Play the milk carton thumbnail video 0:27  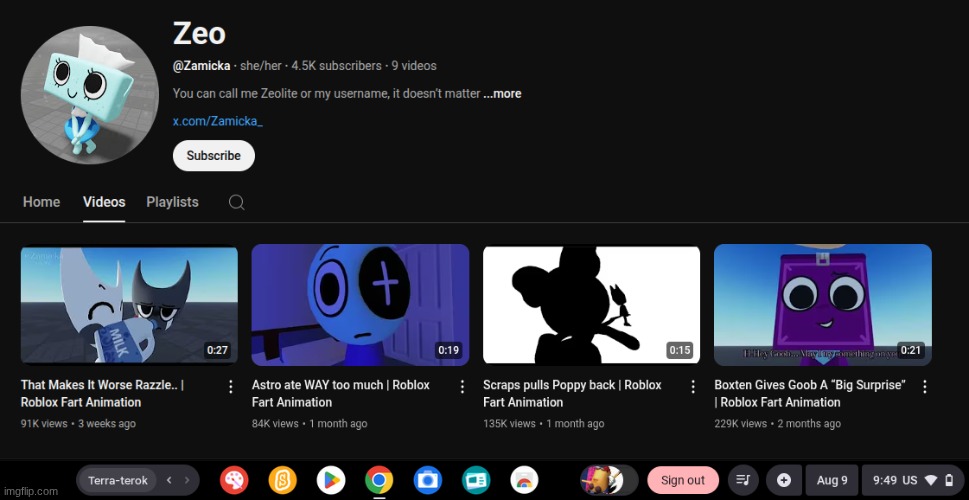pos(129,305)
